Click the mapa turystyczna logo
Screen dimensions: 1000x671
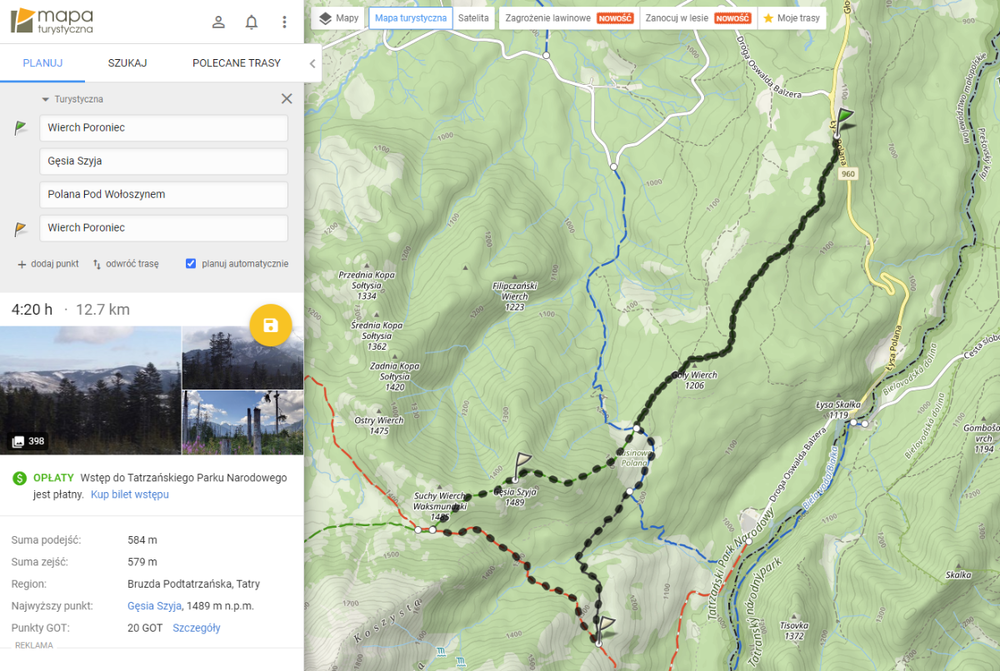tap(52, 21)
